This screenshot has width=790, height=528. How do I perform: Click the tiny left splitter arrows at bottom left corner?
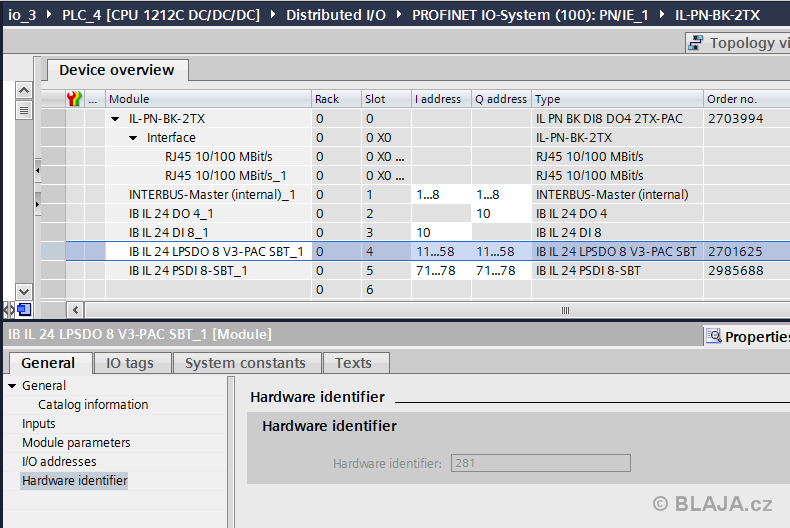click(9, 309)
